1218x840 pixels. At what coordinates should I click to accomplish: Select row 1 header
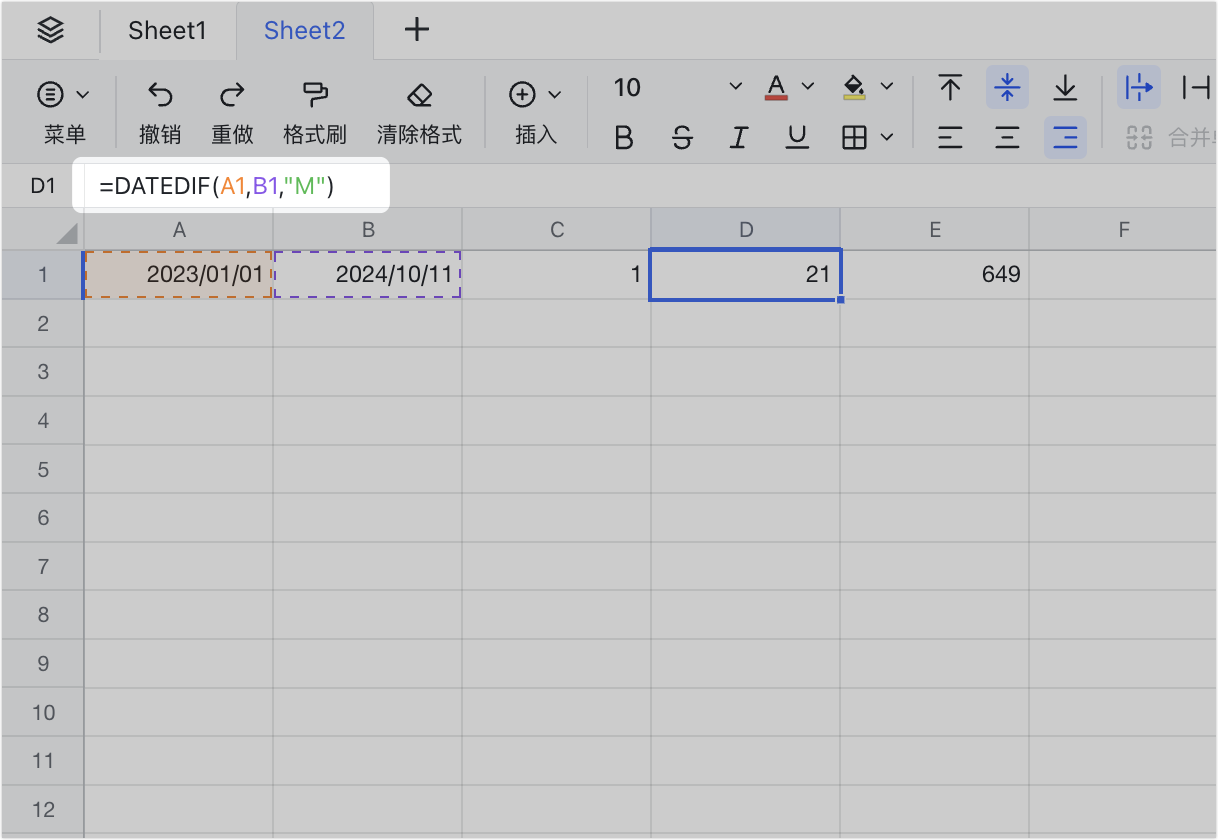[x=43, y=274]
